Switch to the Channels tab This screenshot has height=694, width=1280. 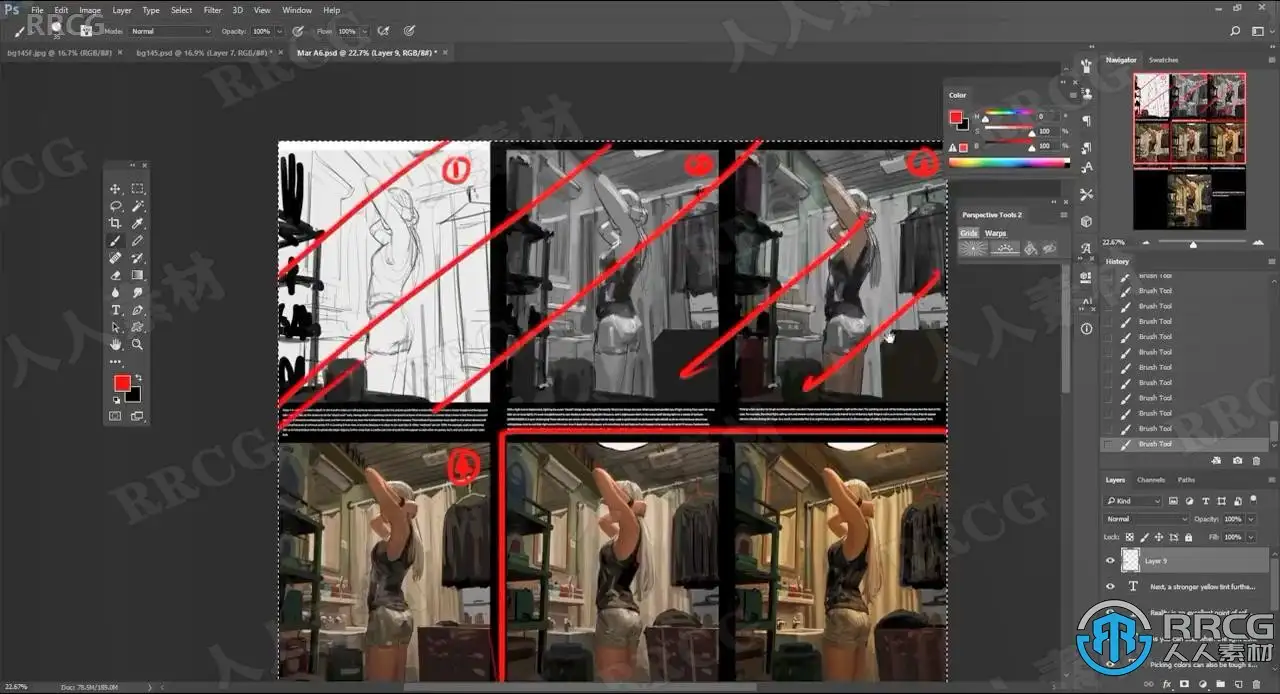pyautogui.click(x=1151, y=479)
